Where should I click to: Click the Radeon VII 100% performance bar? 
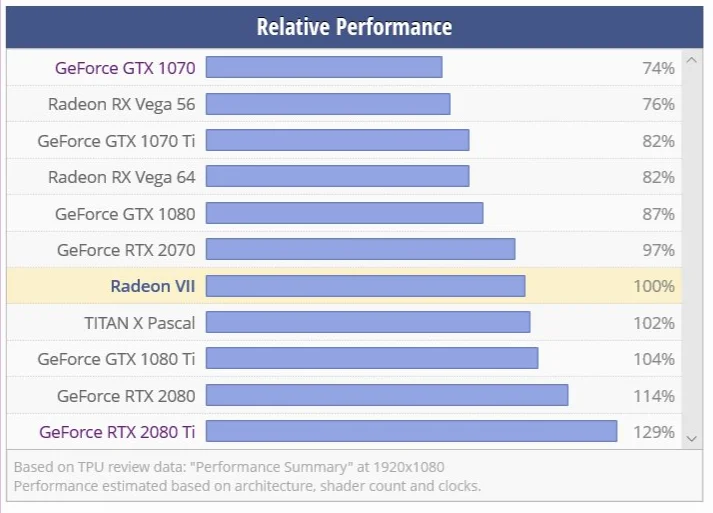(366, 286)
